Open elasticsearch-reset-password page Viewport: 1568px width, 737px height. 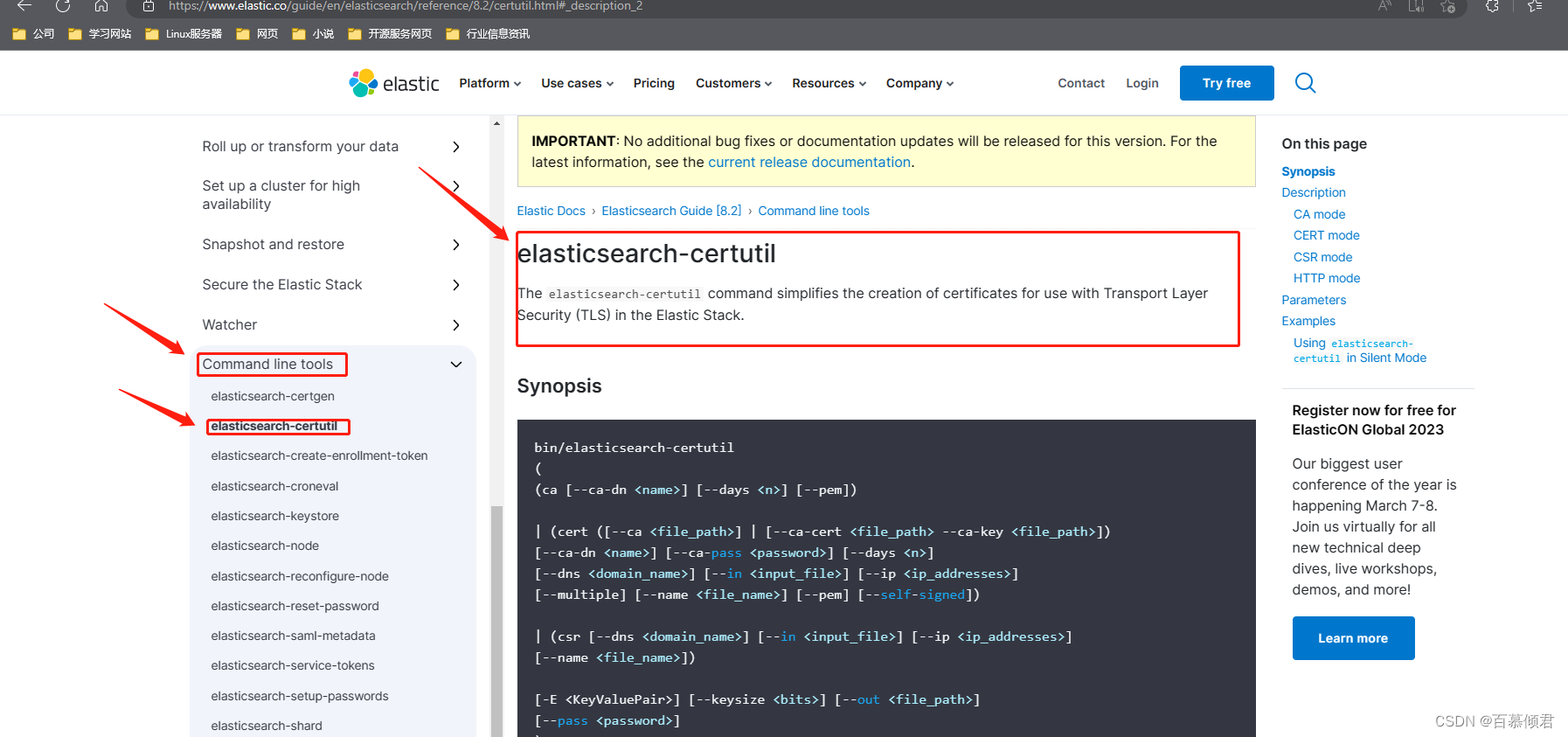(x=295, y=606)
